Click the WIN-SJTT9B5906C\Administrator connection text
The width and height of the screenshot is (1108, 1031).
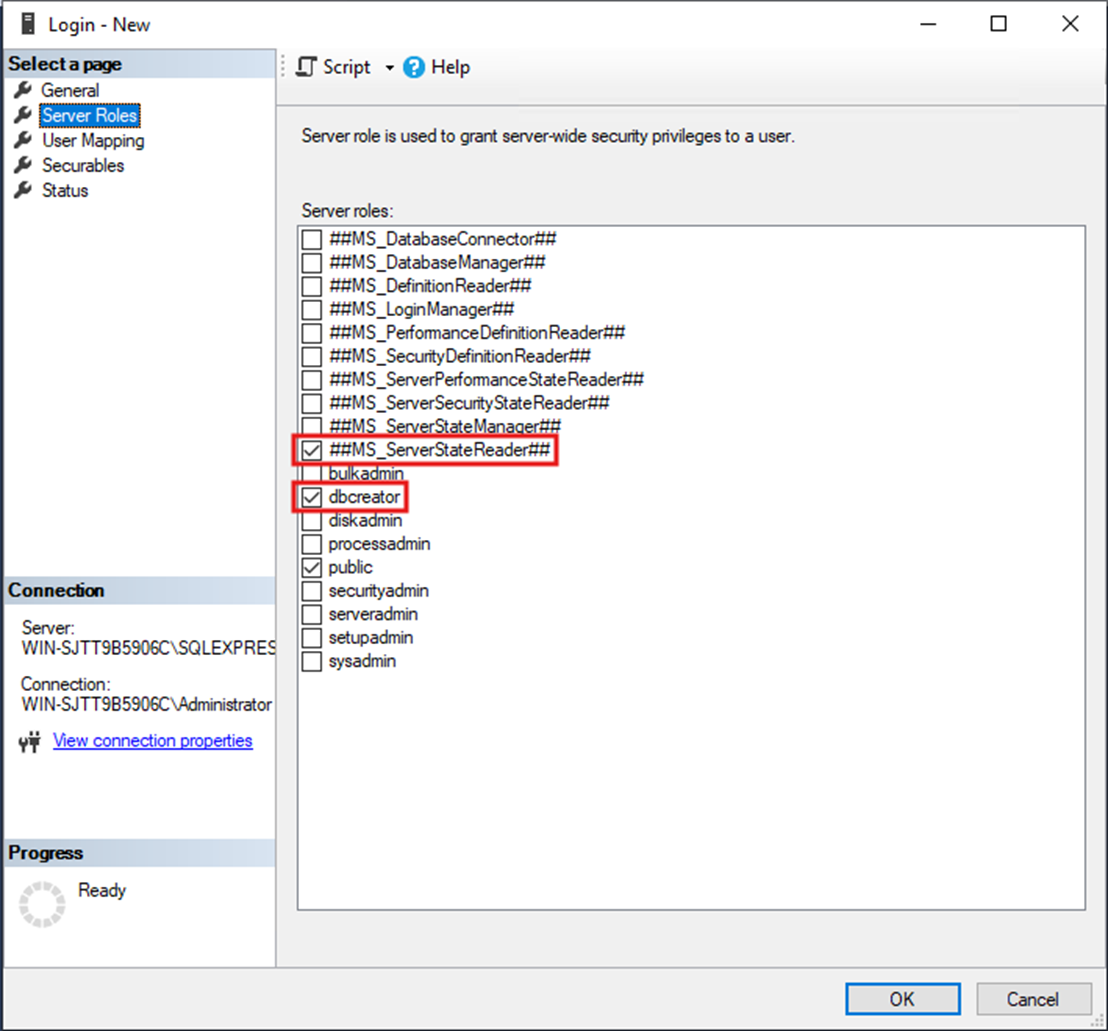pyautogui.click(x=146, y=705)
